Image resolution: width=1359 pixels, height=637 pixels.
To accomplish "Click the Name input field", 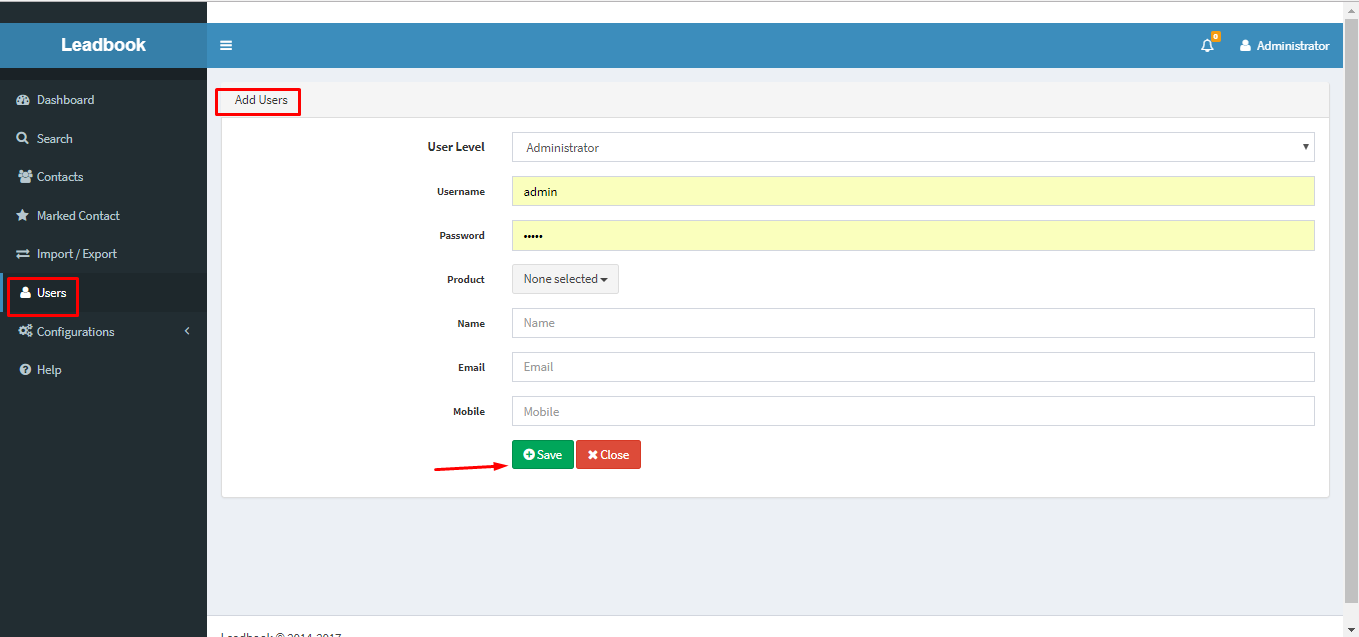I will coord(913,323).
